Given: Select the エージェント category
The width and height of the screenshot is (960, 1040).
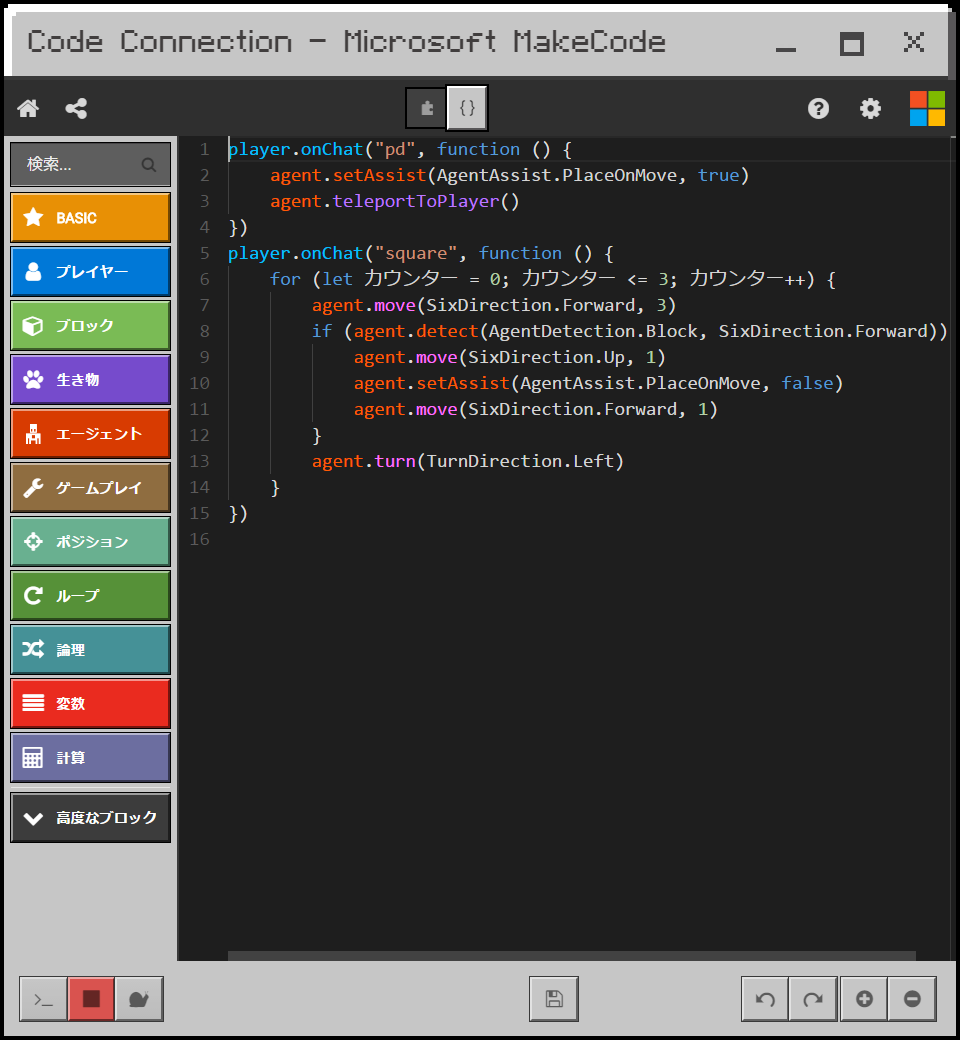Looking at the screenshot, I should [90, 433].
